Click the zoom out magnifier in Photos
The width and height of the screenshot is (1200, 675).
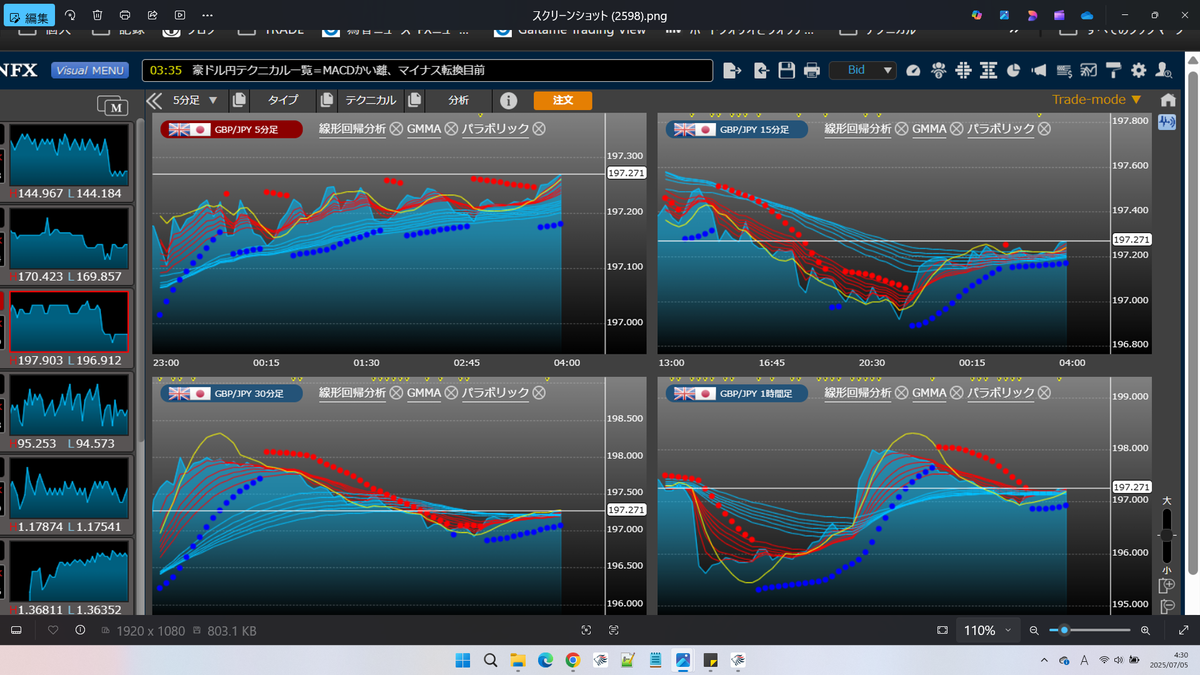pos(1034,630)
